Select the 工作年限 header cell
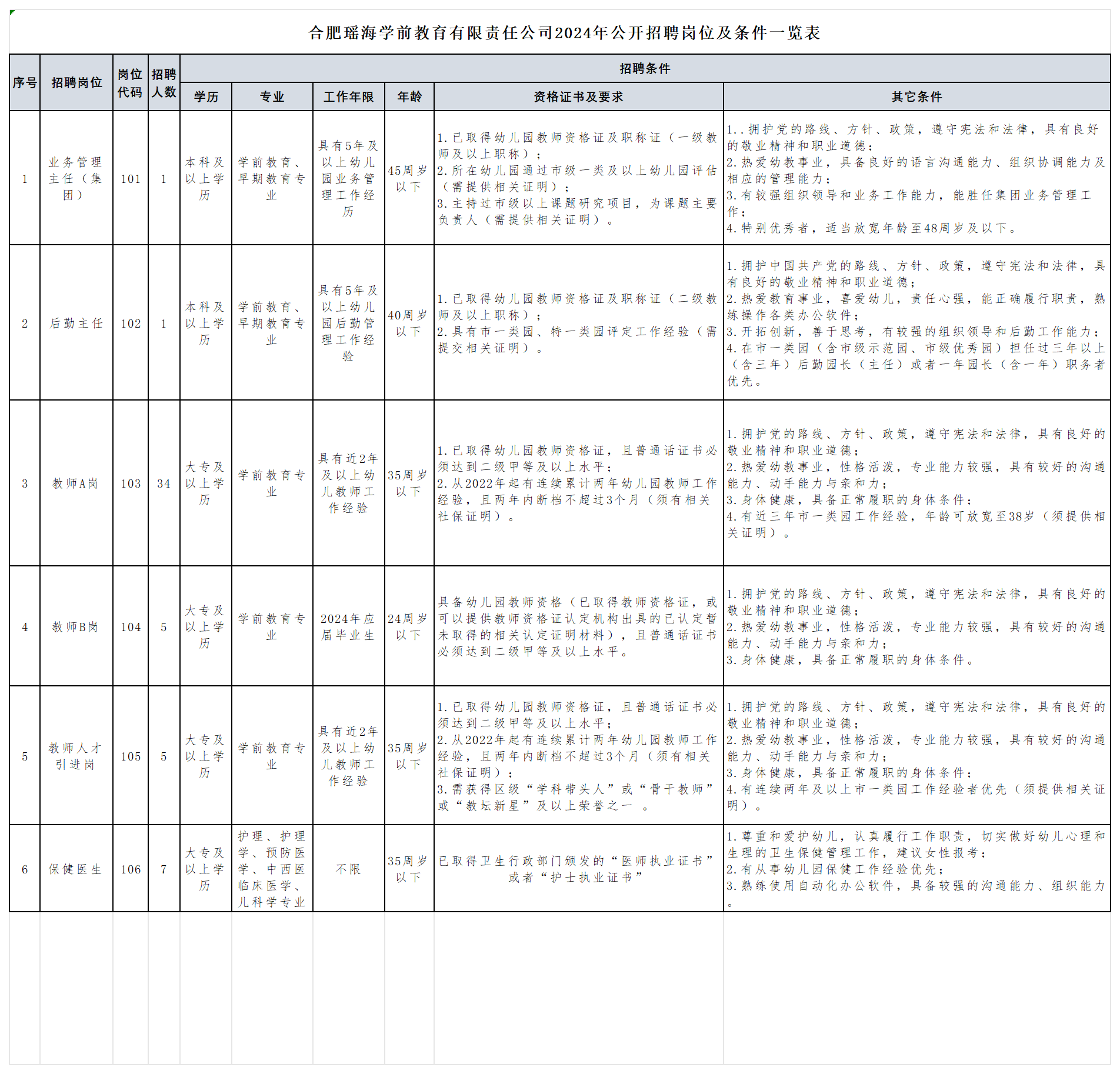 (349, 96)
